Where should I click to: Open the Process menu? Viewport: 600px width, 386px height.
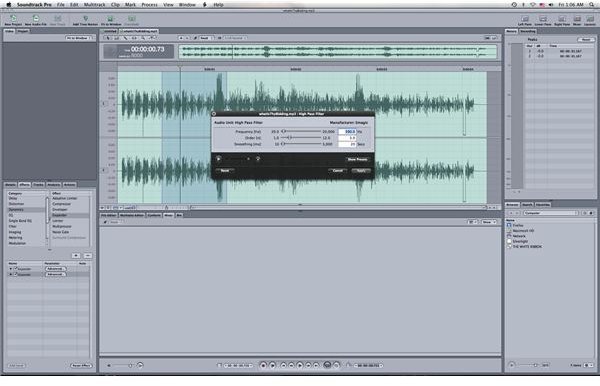(x=149, y=5)
